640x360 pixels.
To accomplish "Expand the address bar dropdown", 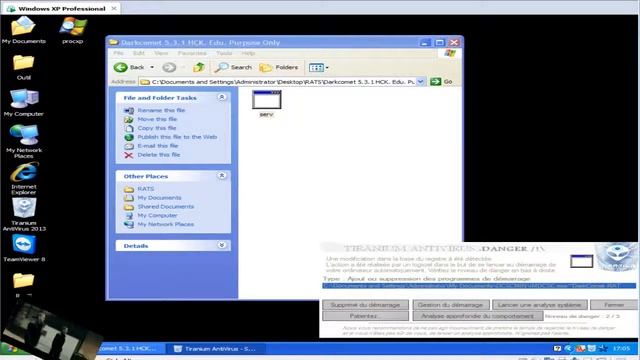I will click(420, 82).
